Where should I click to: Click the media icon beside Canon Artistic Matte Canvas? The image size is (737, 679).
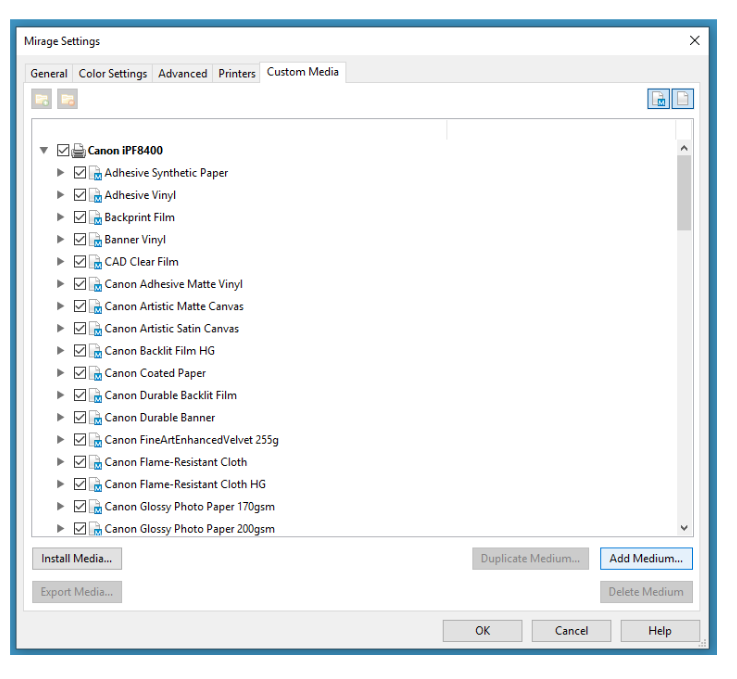pyautogui.click(x=96, y=306)
